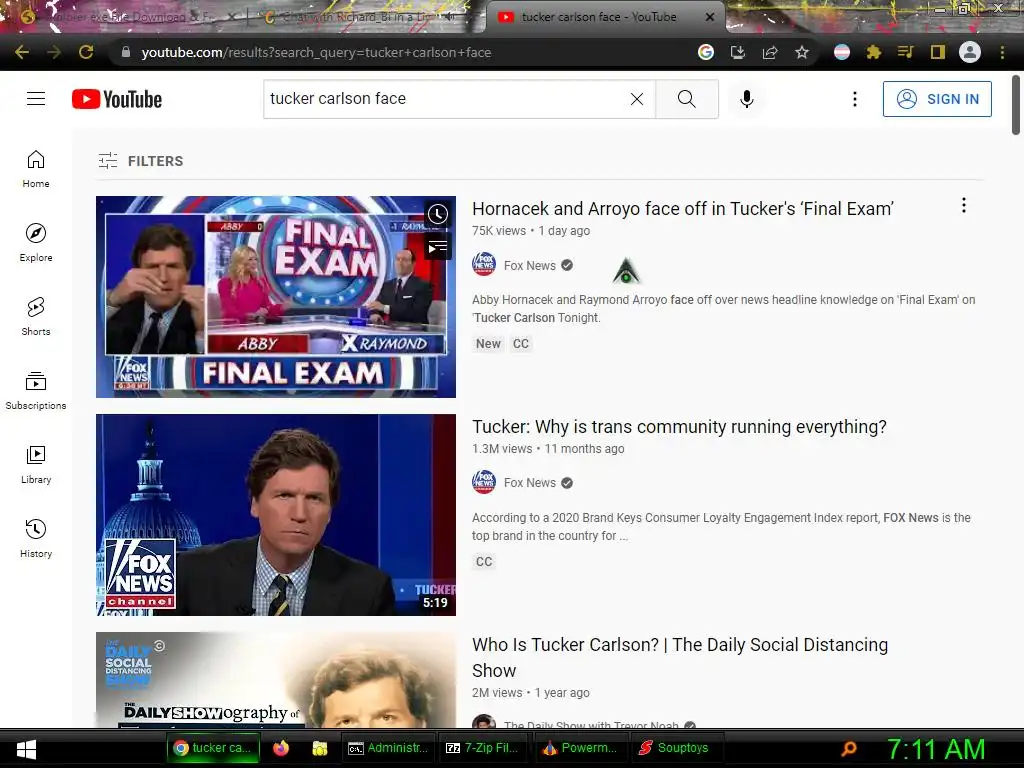Open Library in the sidebar

pos(36,464)
